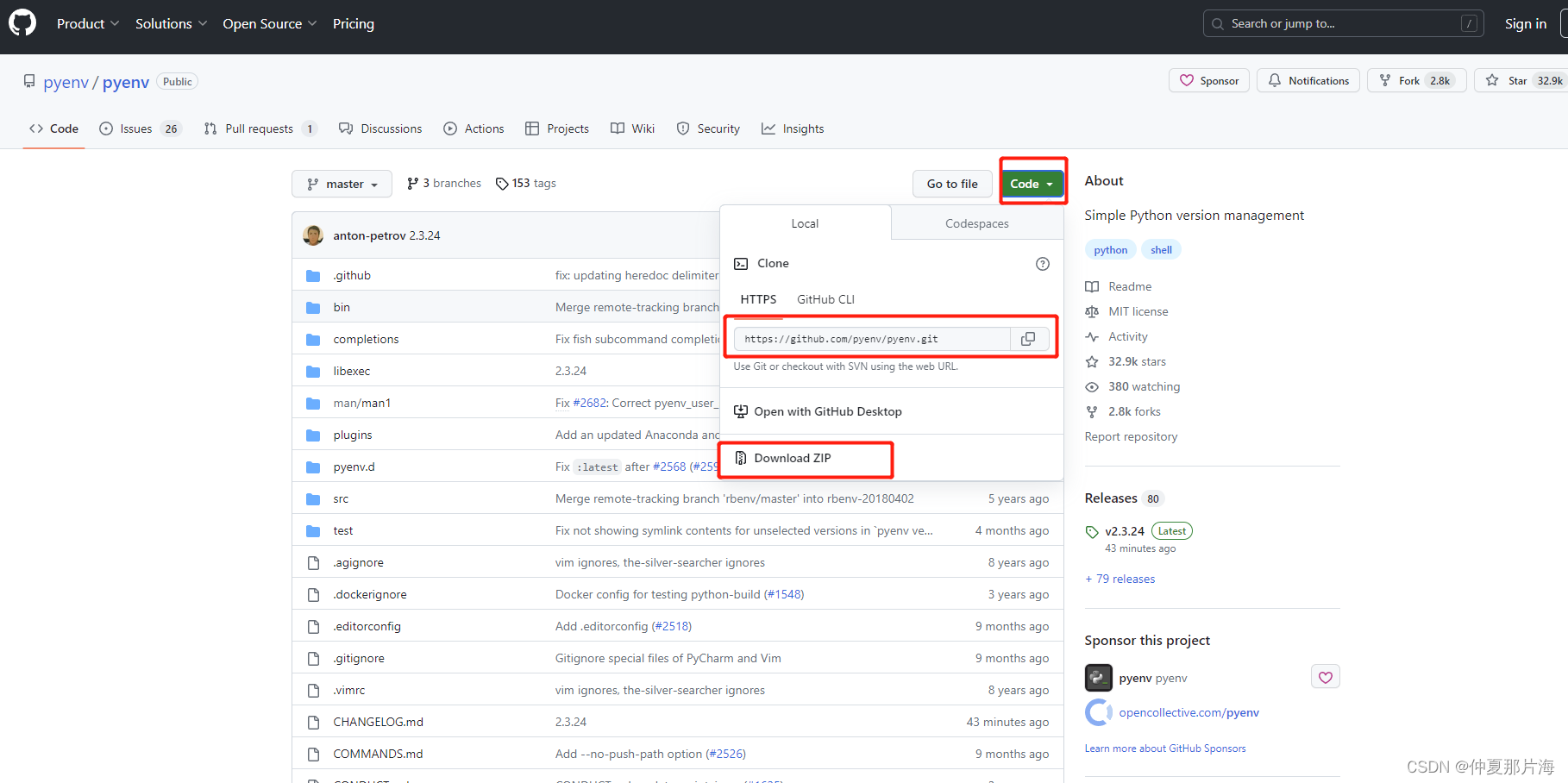Click the heart sponsor icon beside pyenv
1568x783 pixels.
tap(1325, 678)
